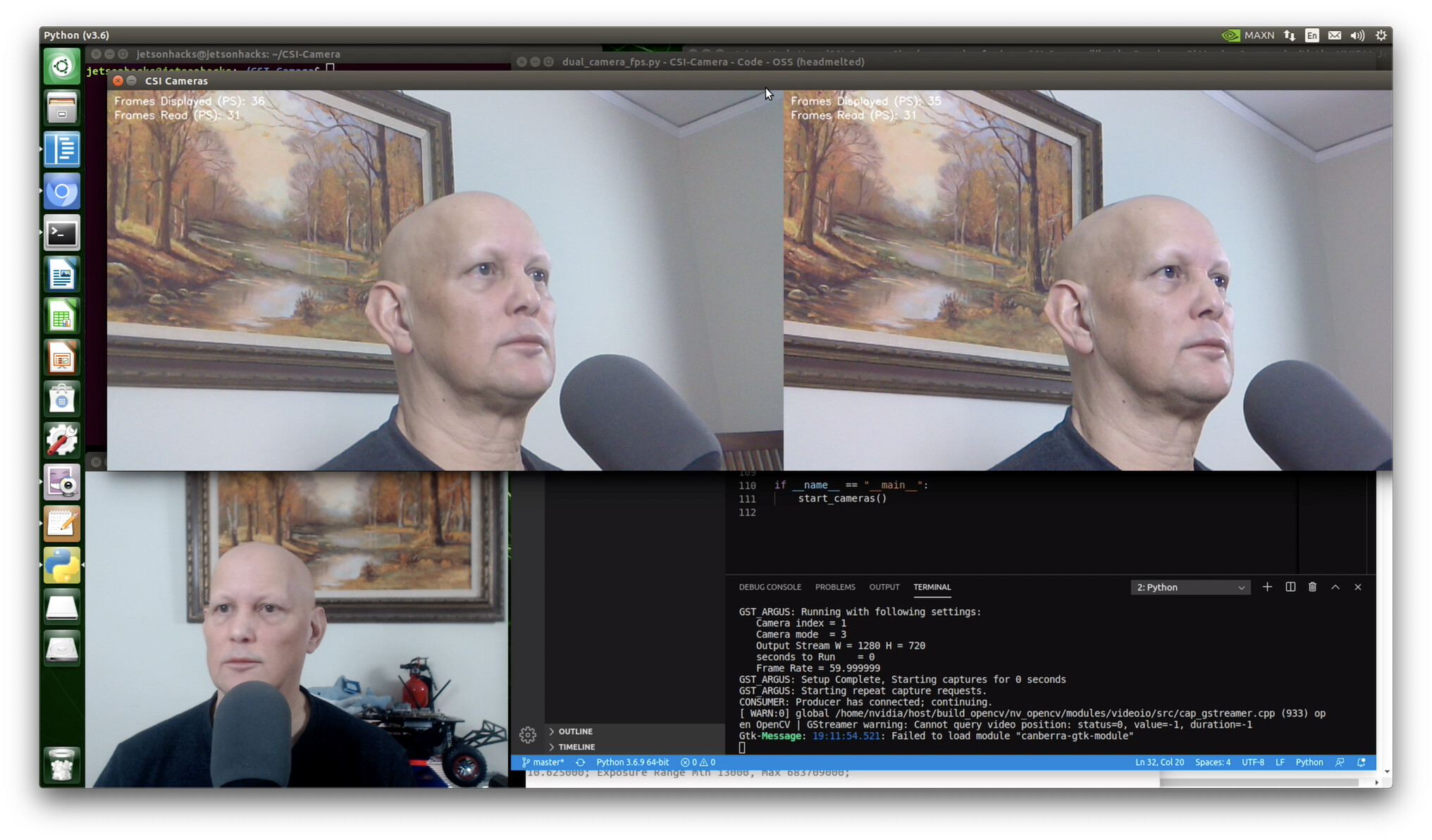1432x840 pixels.
Task: Create a new terminal with plus icon
Action: (1266, 587)
